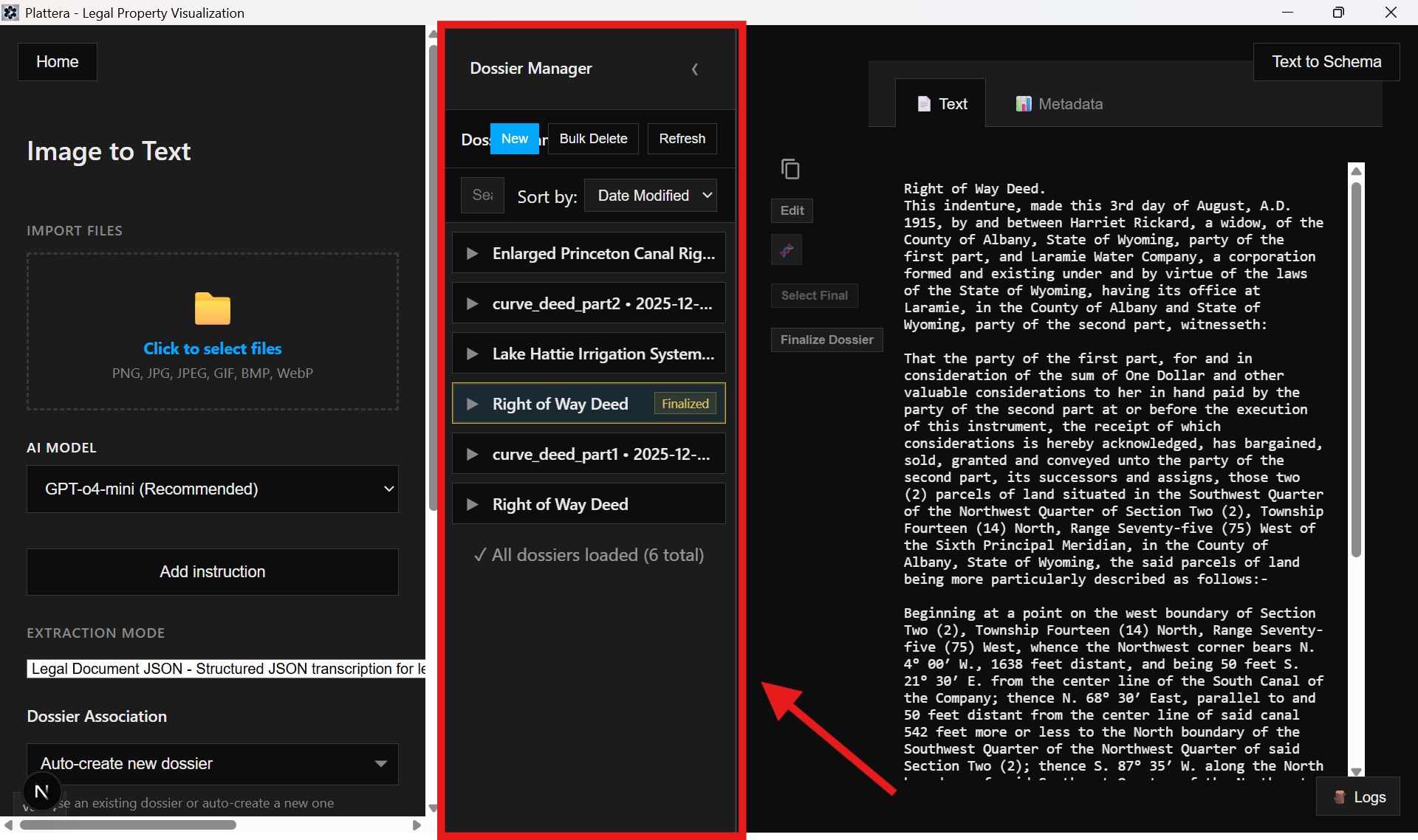
Task: Click the DNA helix icon below Edit
Action: (786, 249)
